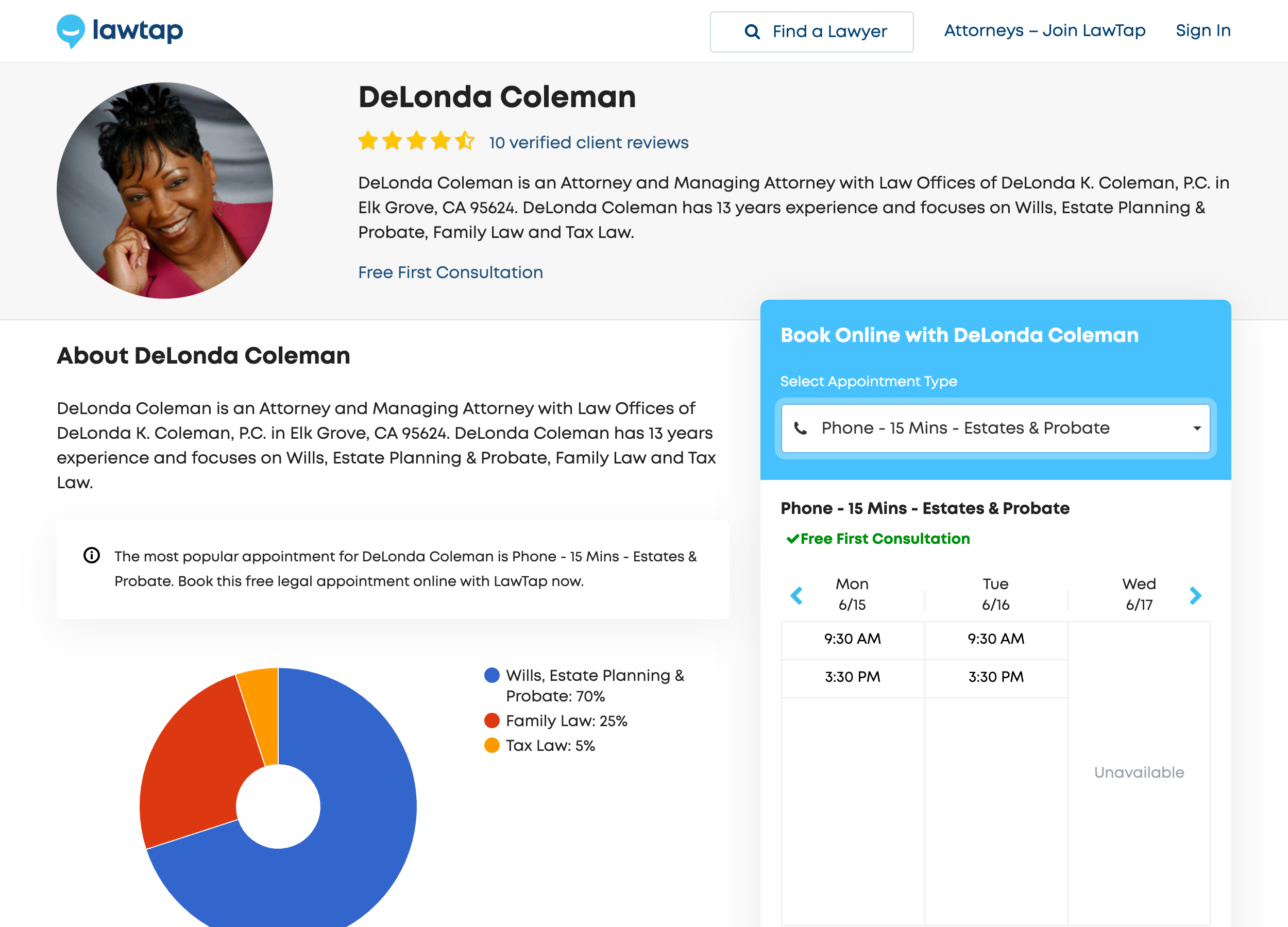The width and height of the screenshot is (1288, 927).
Task: Click the Mon 6/15 column header
Action: click(853, 594)
